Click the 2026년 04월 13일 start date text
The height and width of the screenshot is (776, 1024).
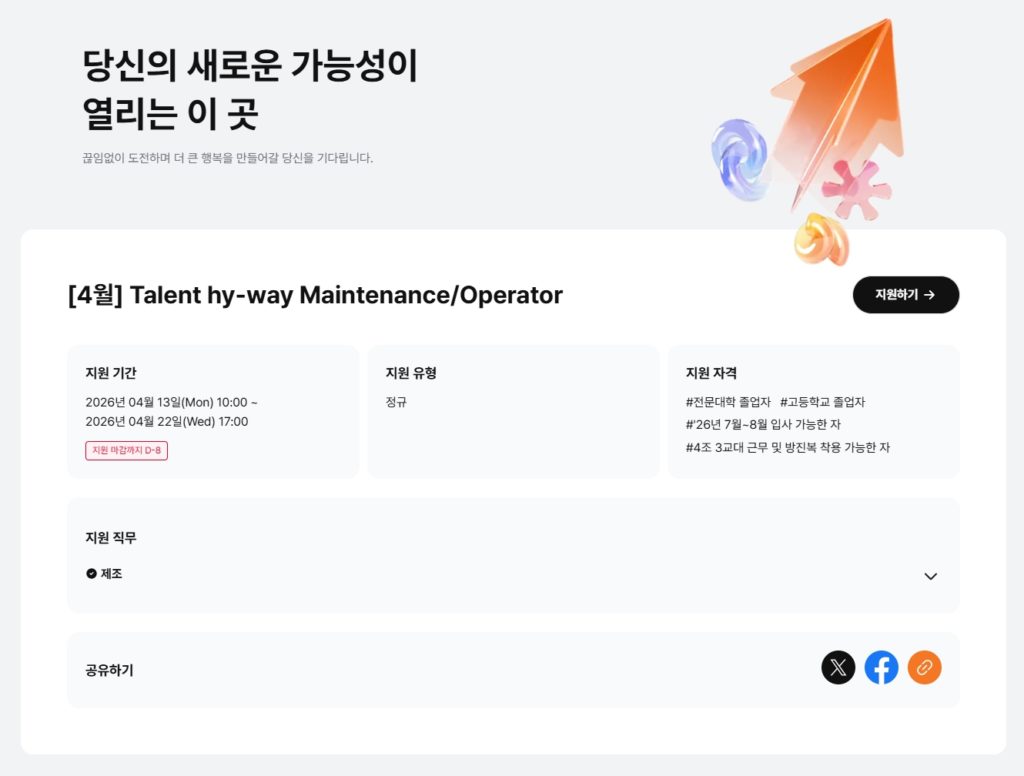coord(171,402)
